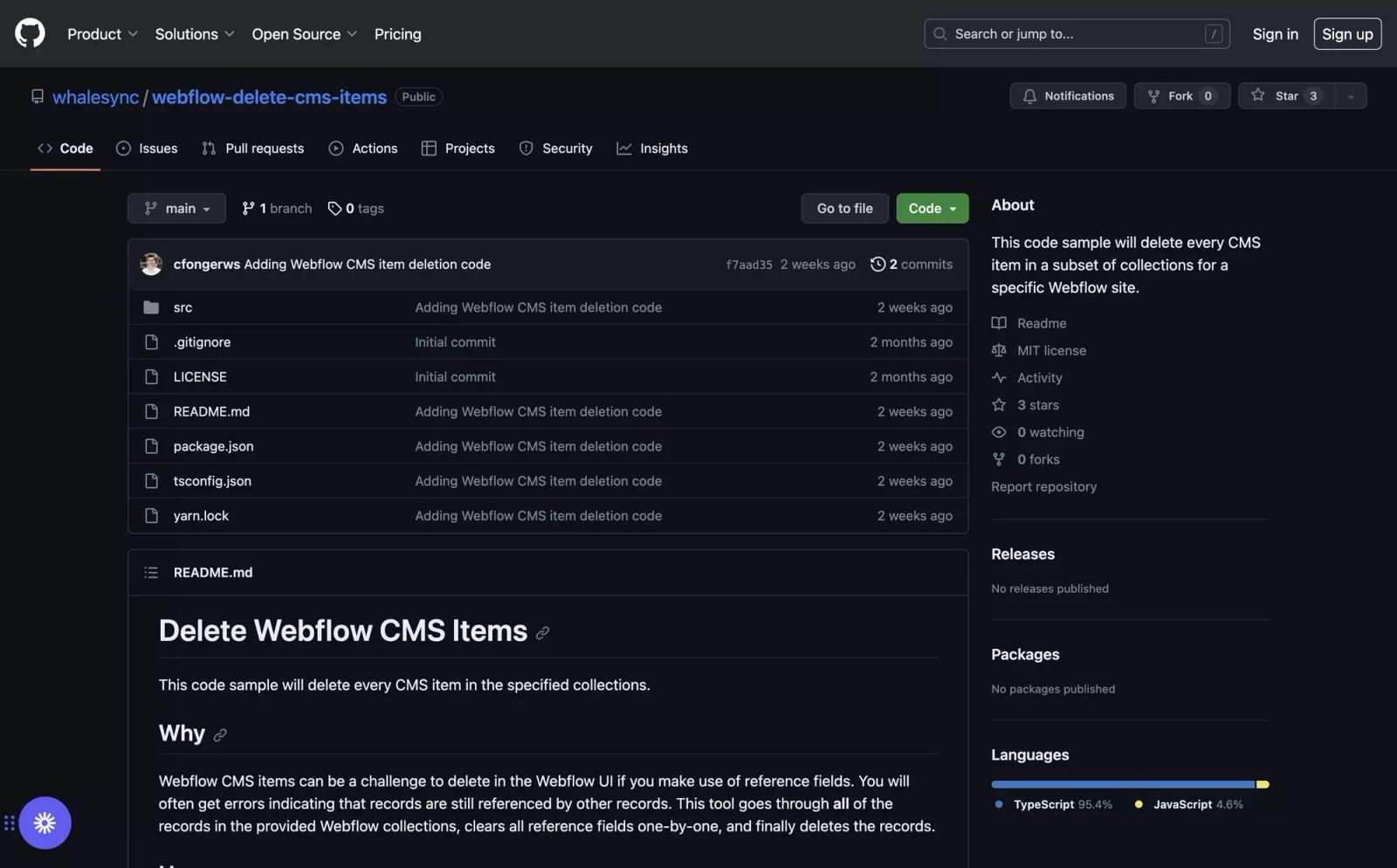Open the yarn.lock file
Screen dimensions: 1397x868
pyautogui.click(x=201, y=516)
